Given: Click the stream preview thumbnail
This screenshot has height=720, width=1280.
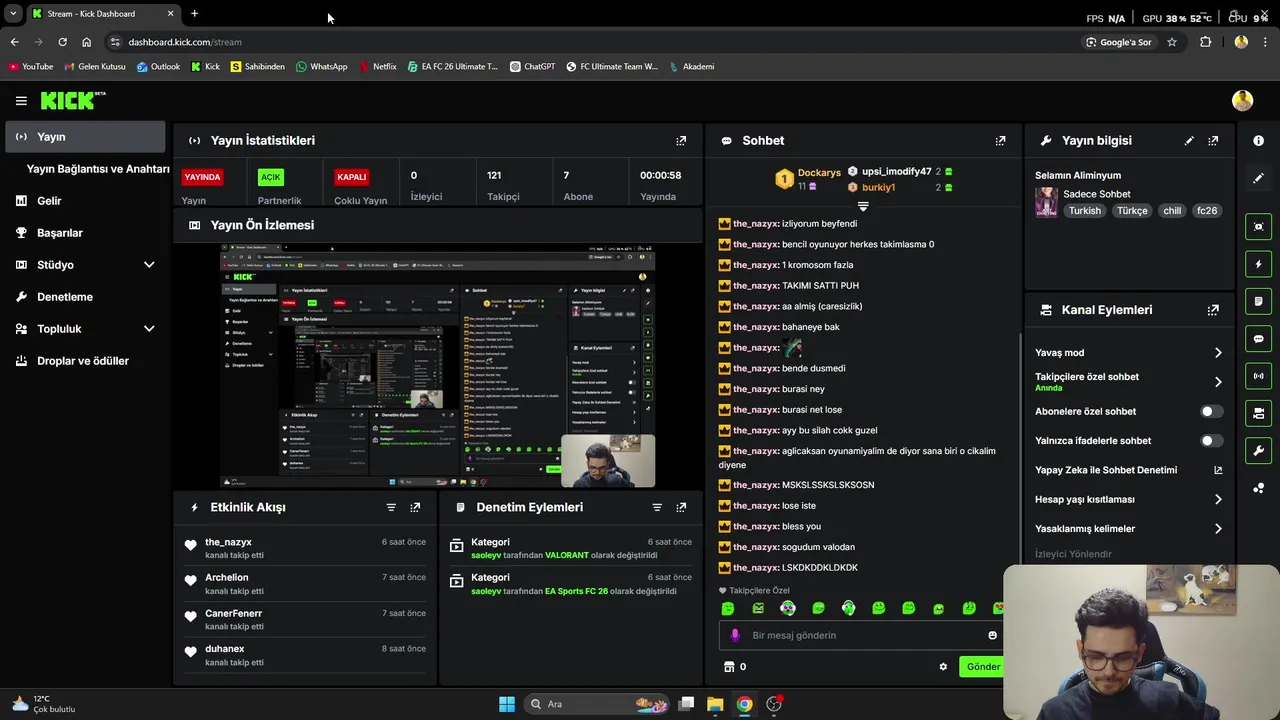Looking at the screenshot, I should pyautogui.click(x=438, y=366).
